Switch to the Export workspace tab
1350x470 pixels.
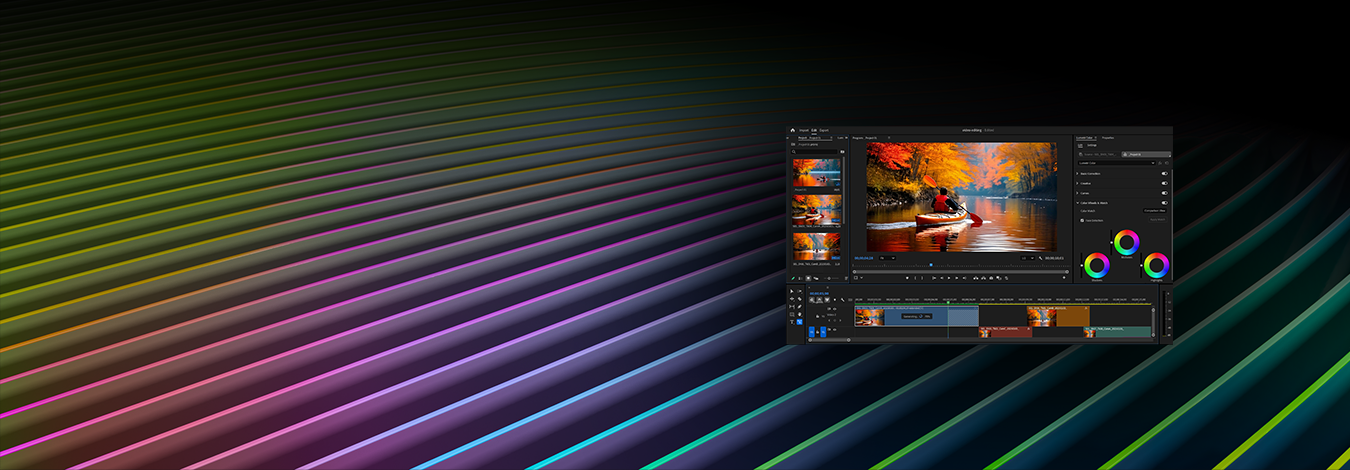click(824, 130)
